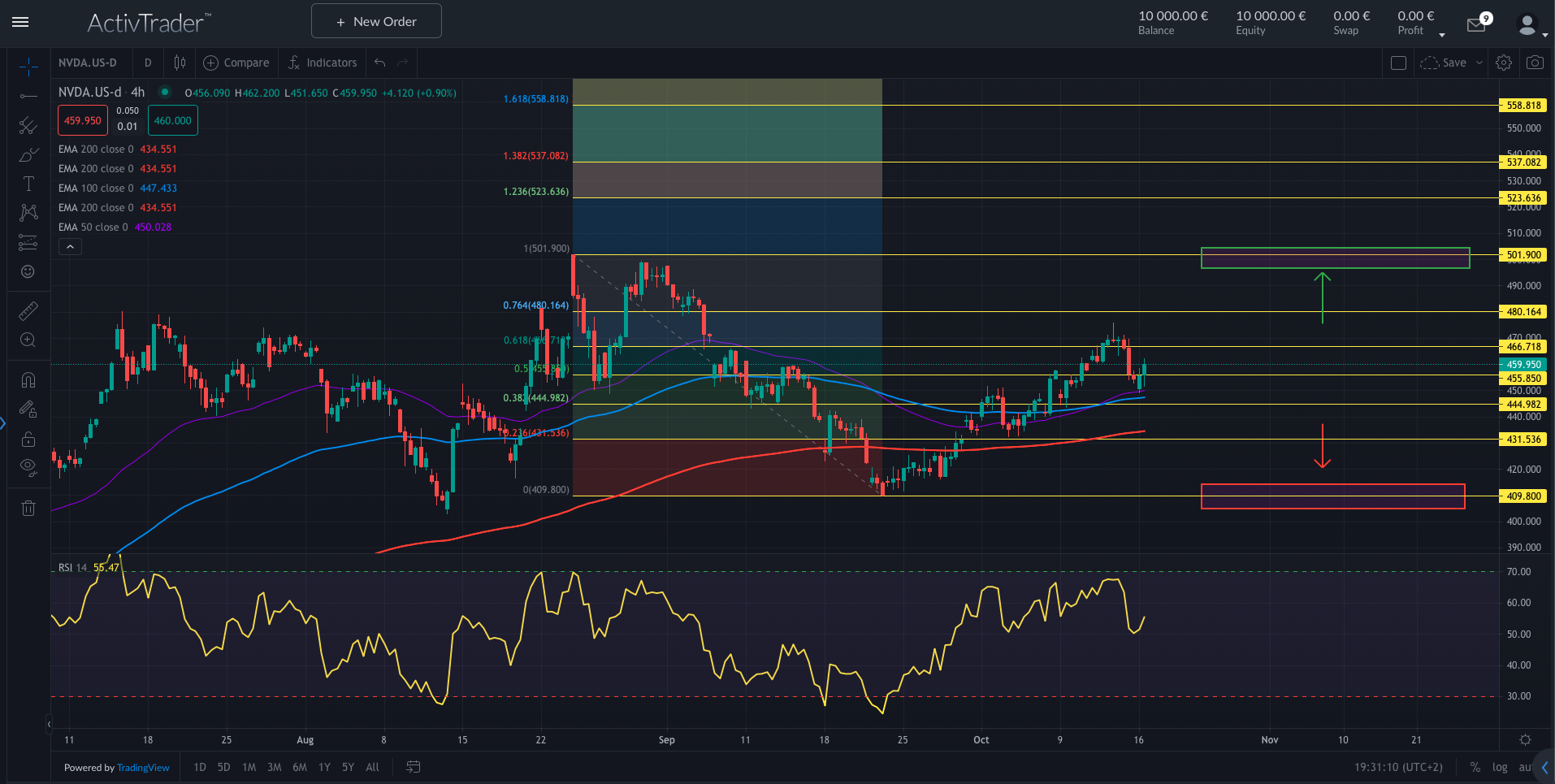Screen dimensions: 1555x784
Task: Open the user account dropdown
Action: [x=1531, y=25]
